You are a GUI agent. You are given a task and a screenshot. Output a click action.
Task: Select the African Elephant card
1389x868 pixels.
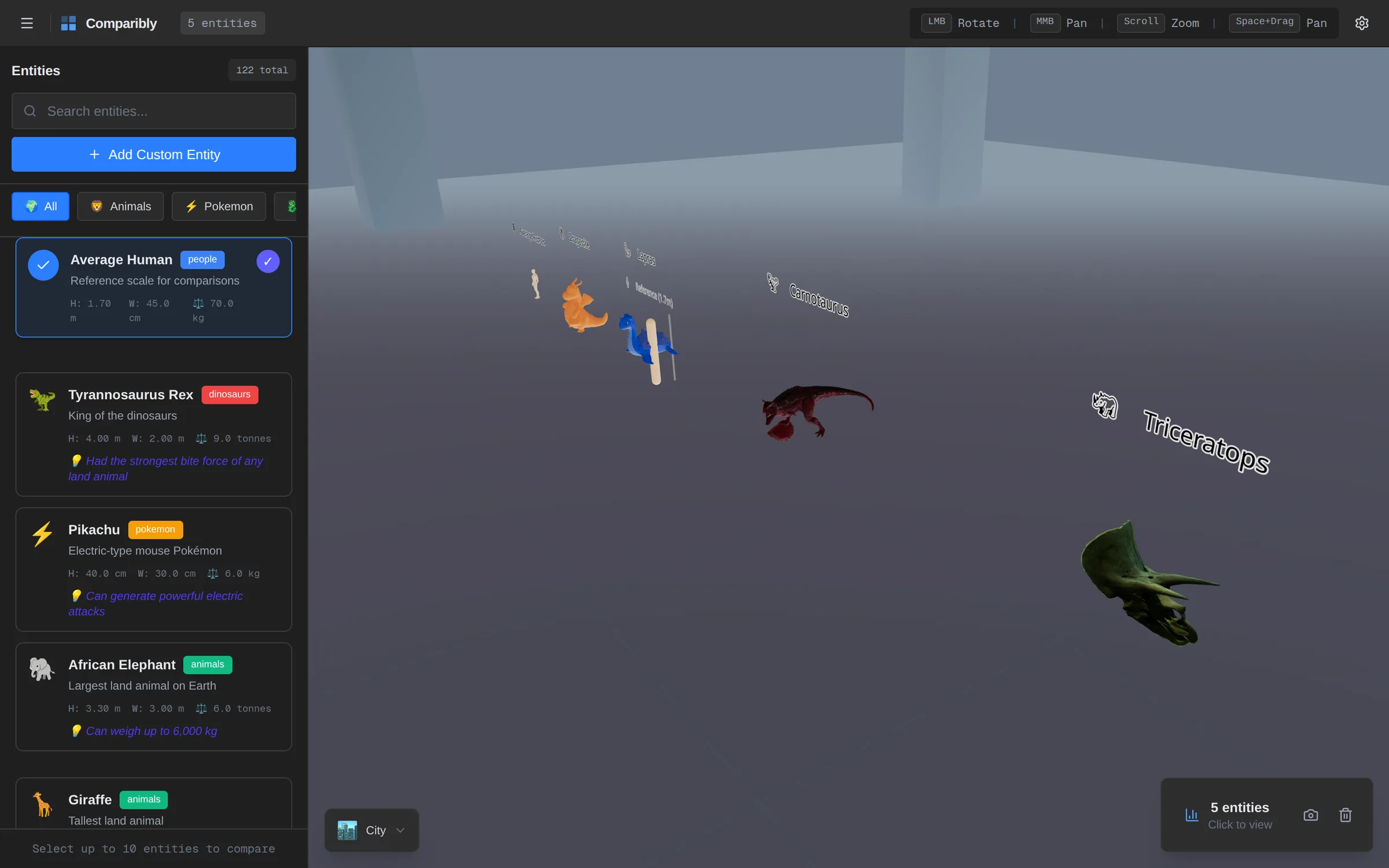[153, 697]
